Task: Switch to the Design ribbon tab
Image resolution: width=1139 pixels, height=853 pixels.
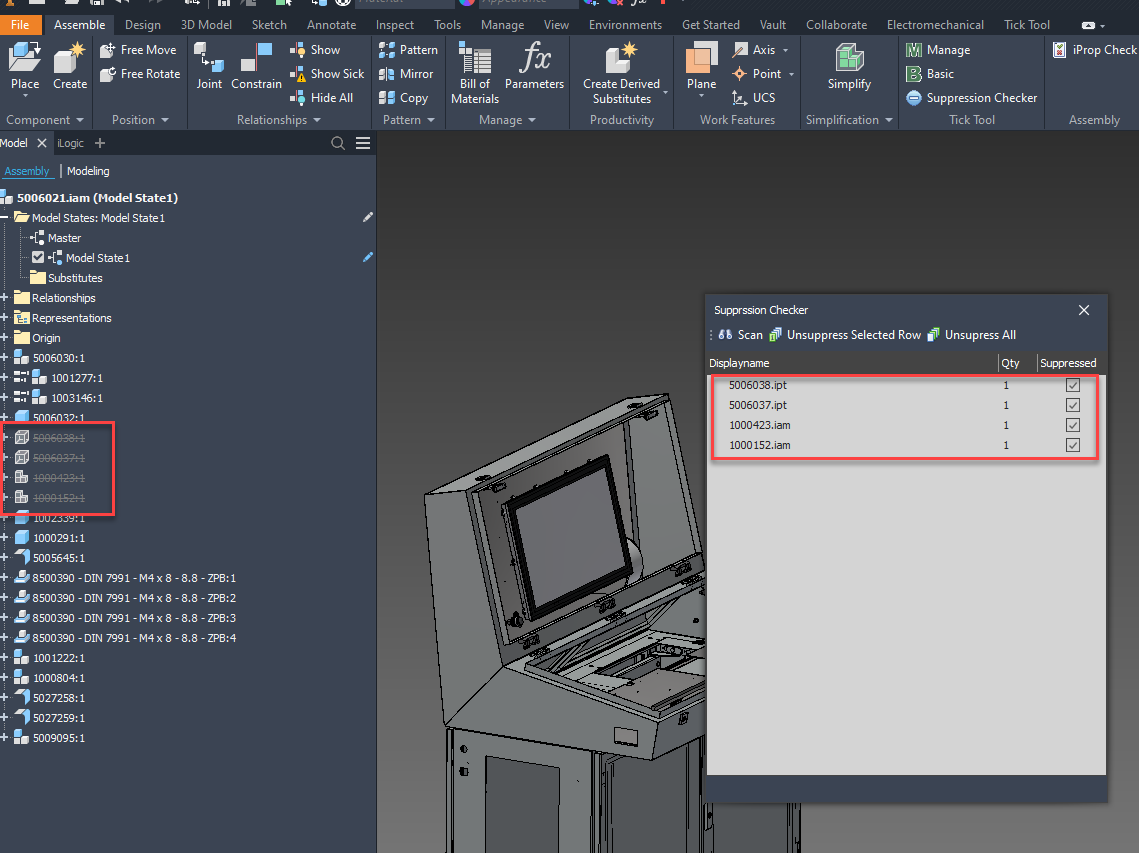Action: tap(142, 25)
